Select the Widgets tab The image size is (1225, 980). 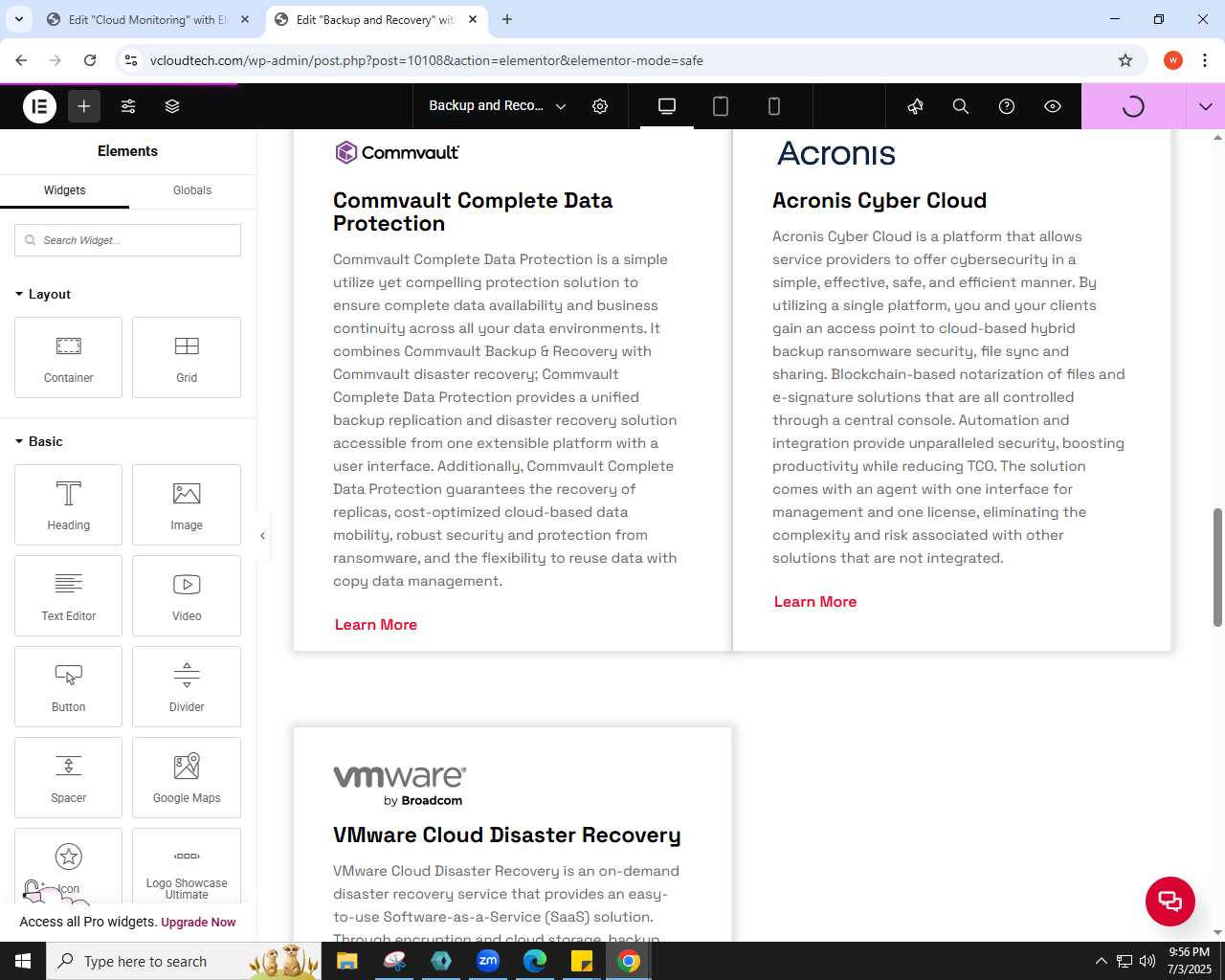64,190
